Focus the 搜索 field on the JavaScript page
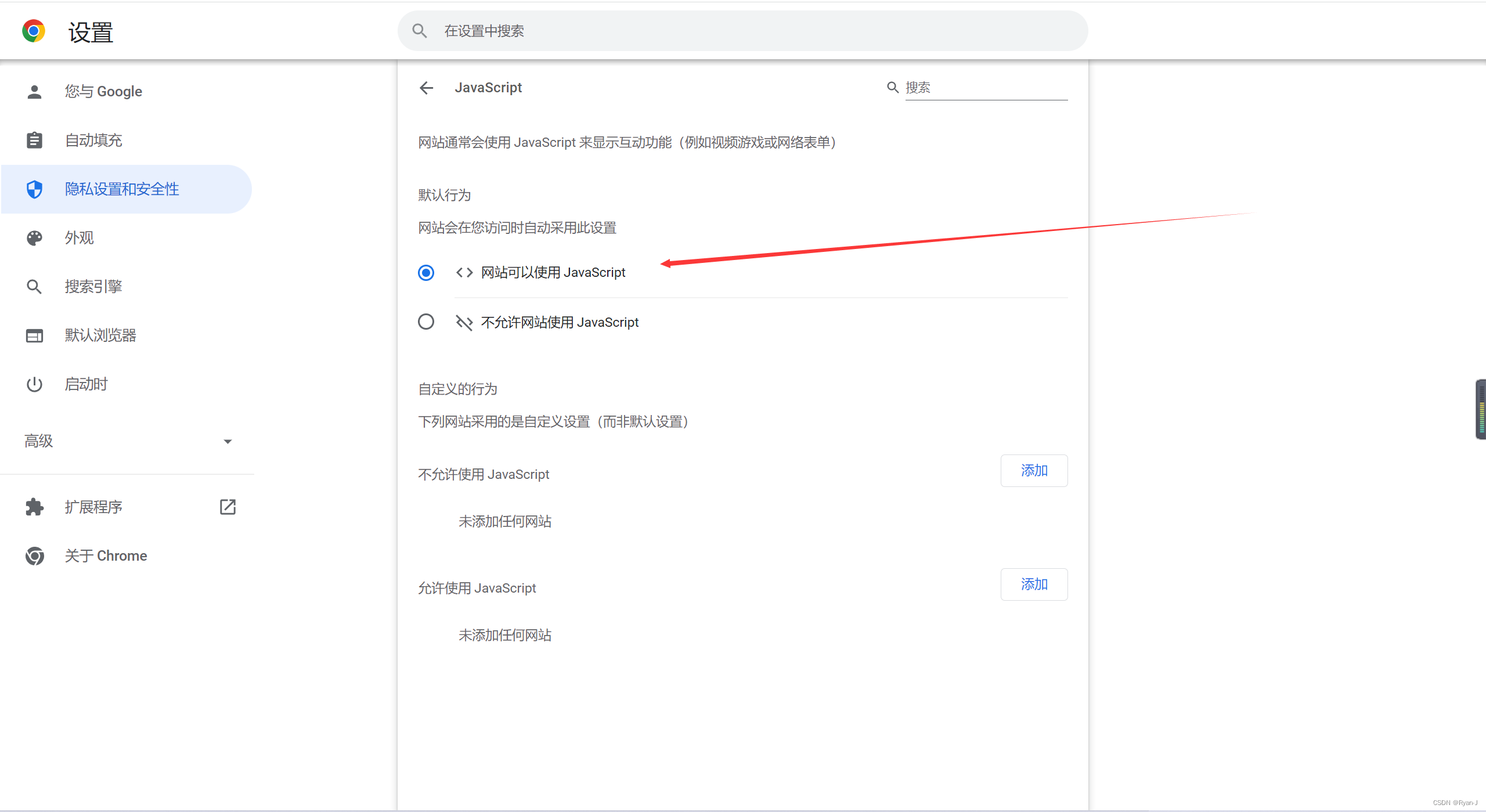1486x812 pixels. (986, 88)
